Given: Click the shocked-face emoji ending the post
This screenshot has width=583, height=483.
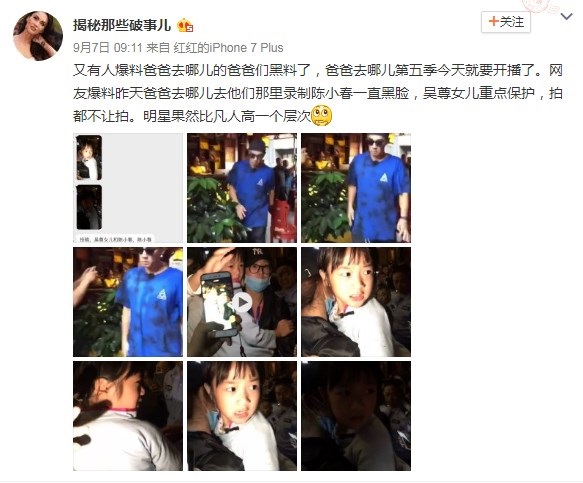Looking at the screenshot, I should [322, 116].
